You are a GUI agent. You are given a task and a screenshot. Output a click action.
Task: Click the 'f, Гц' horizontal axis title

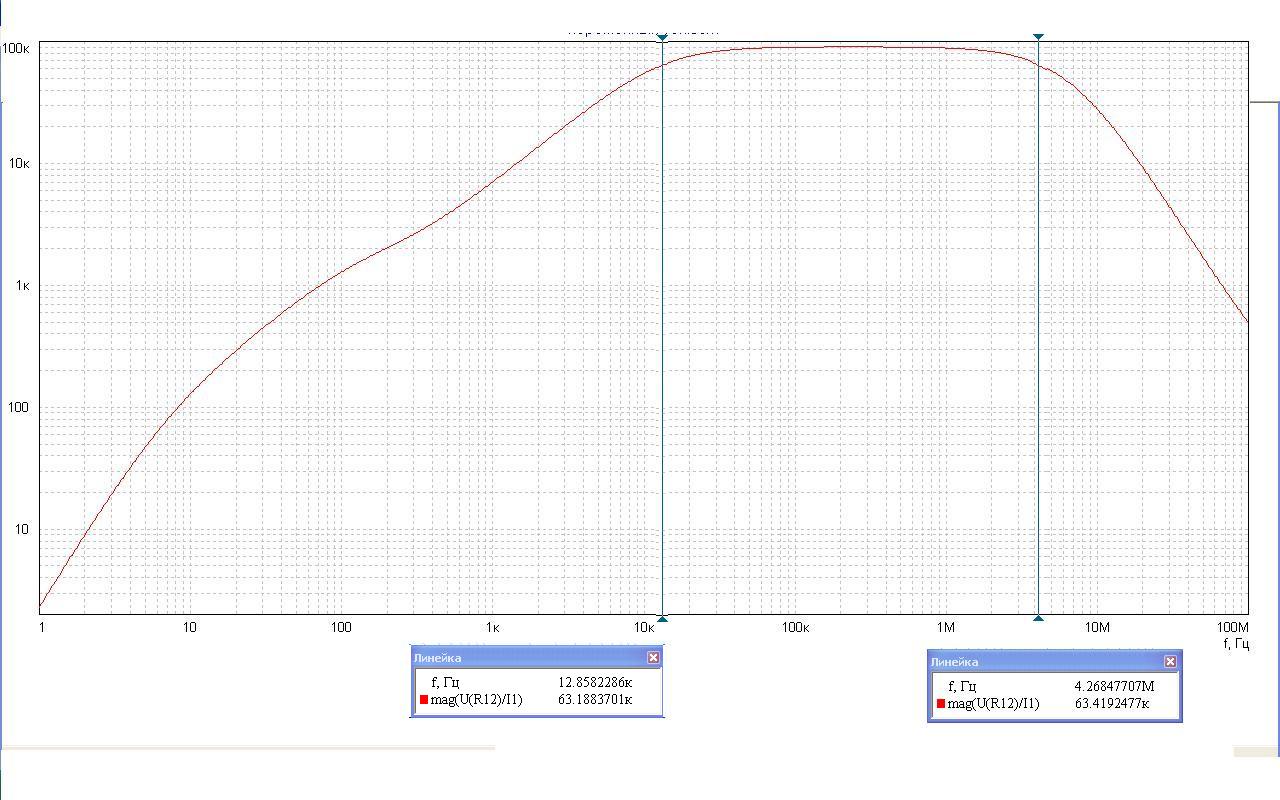click(1236, 643)
